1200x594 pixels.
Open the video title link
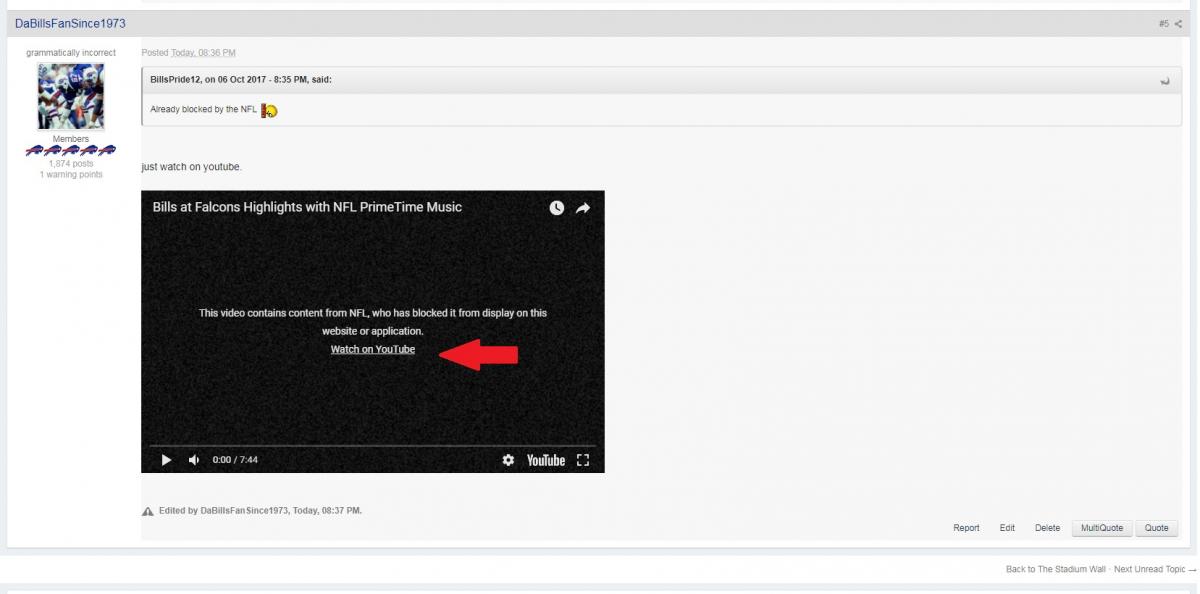(x=307, y=208)
